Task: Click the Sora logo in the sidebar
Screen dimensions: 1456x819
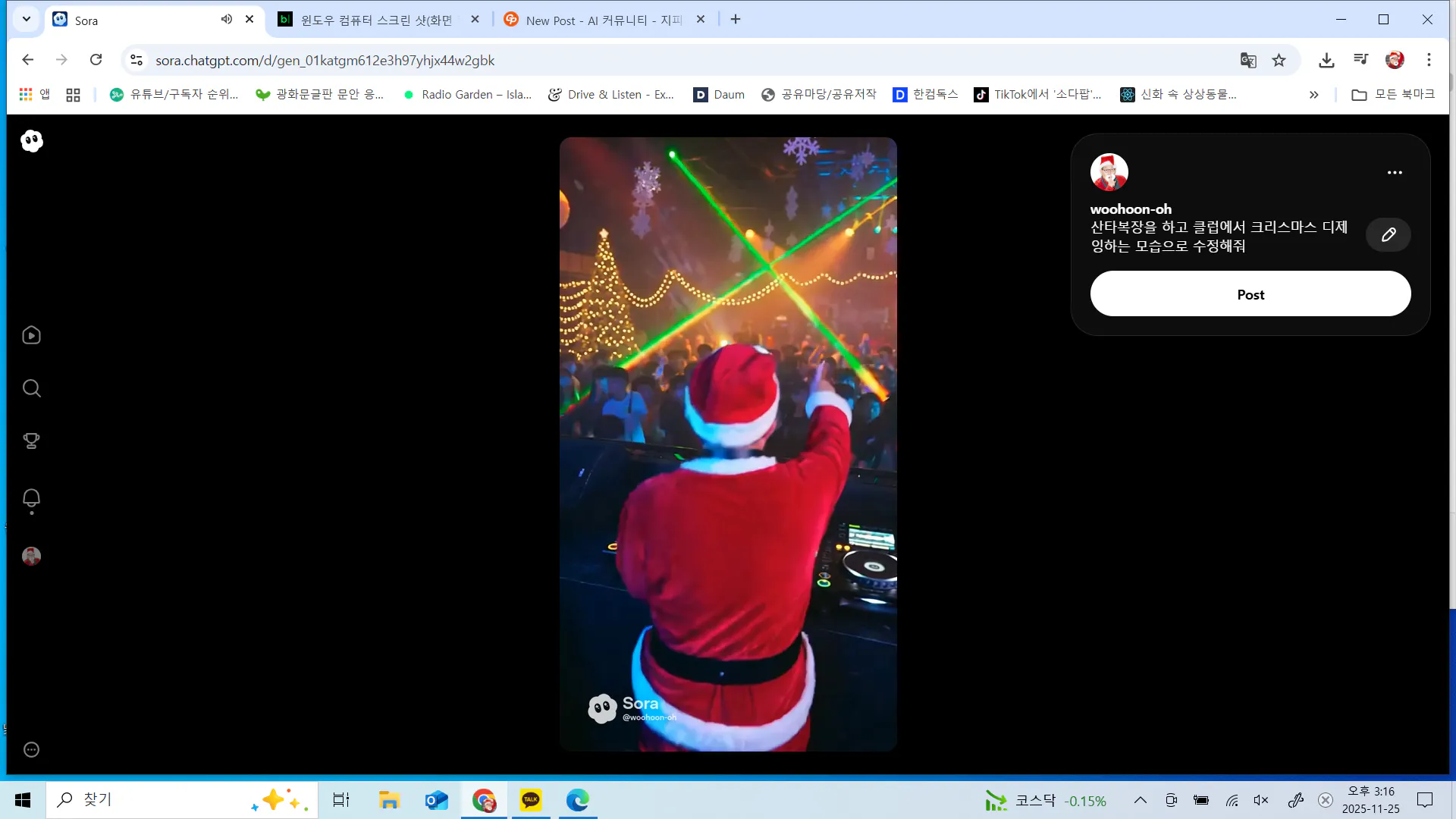Action: (x=32, y=140)
